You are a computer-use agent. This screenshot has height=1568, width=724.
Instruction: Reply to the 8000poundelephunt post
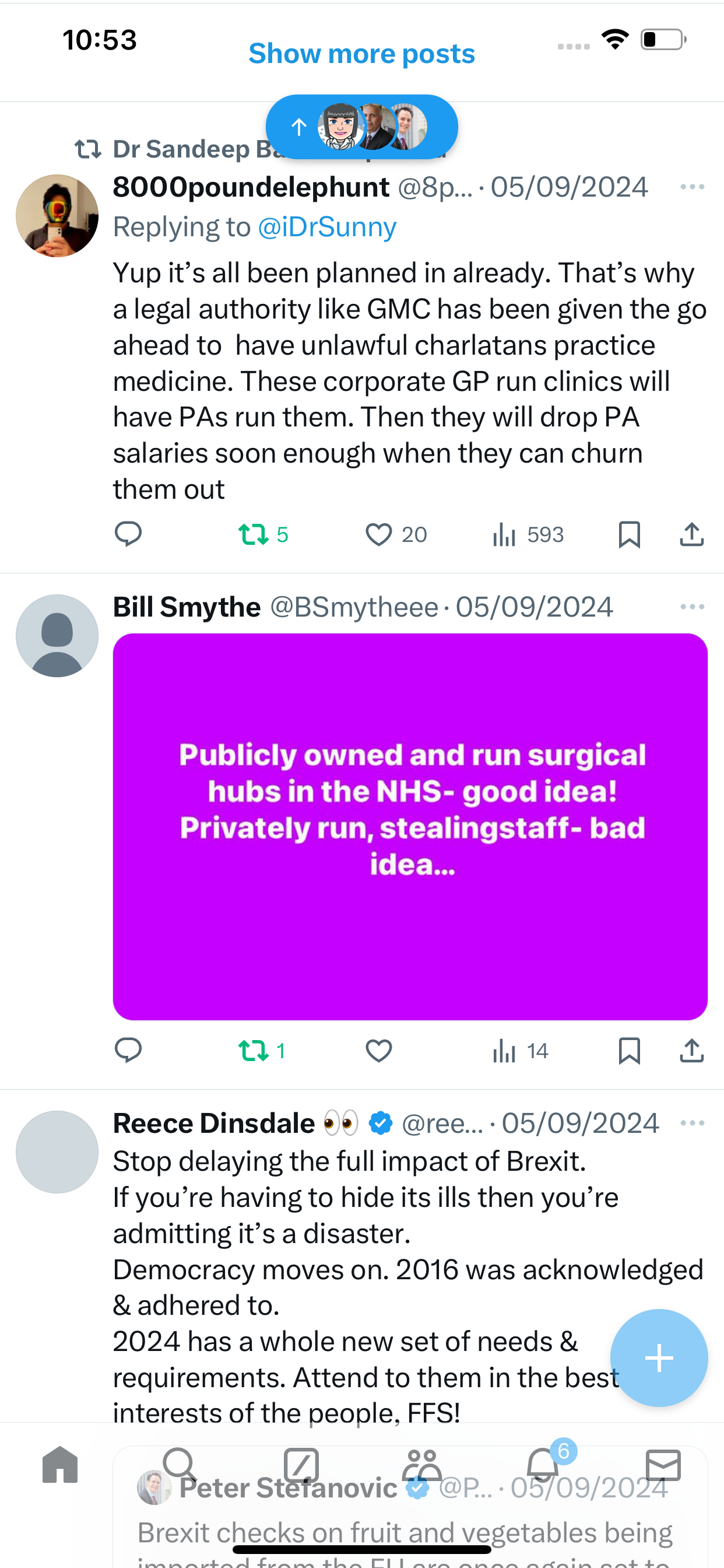pyautogui.click(x=128, y=534)
